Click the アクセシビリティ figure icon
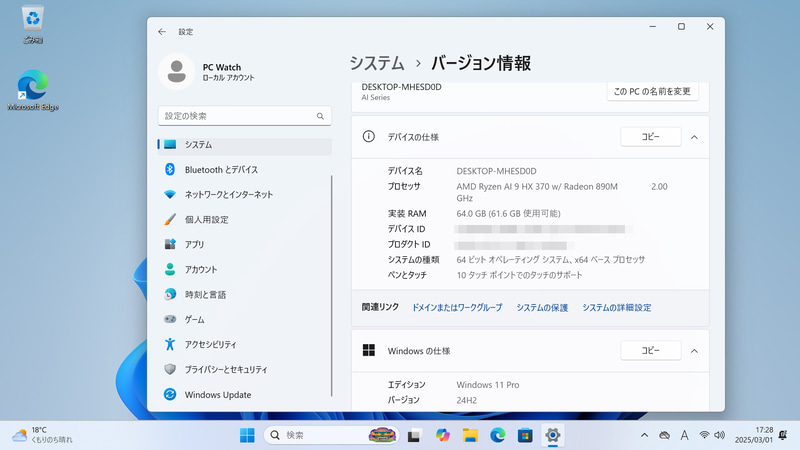Screen dimensions: 800x450 tap(170, 344)
